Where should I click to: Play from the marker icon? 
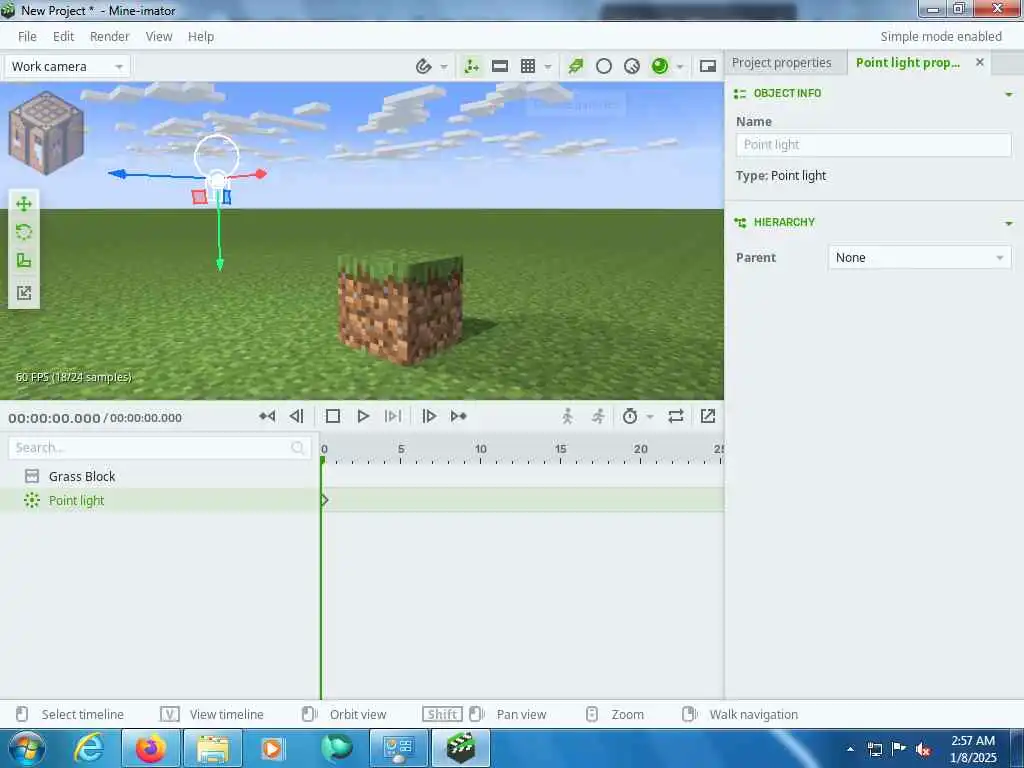(393, 416)
